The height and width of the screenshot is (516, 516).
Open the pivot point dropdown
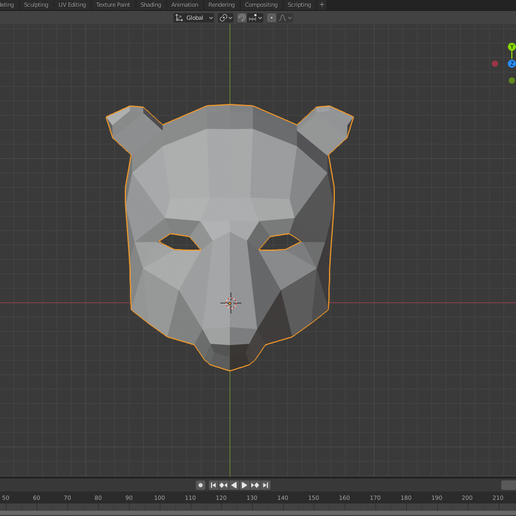point(226,18)
